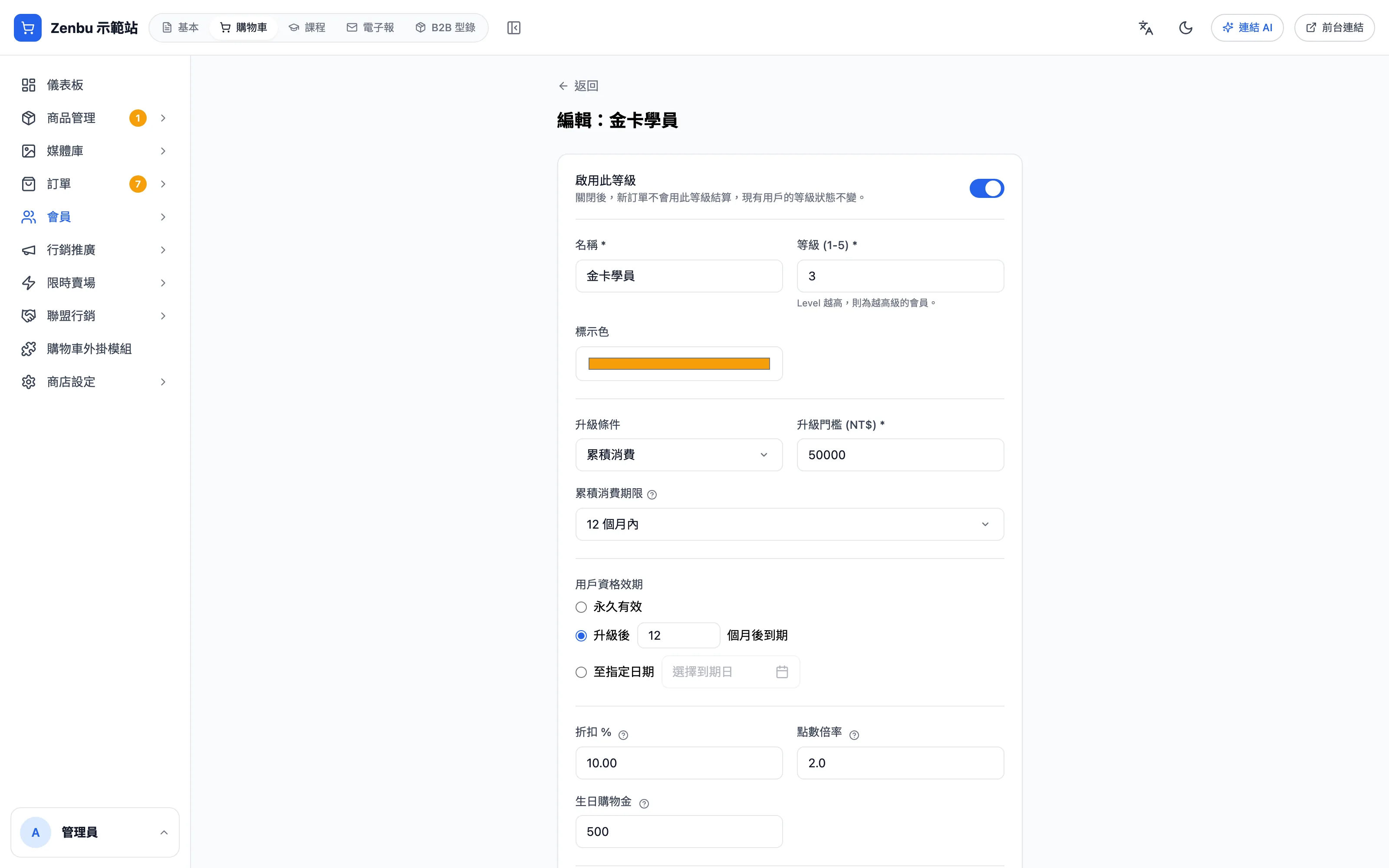Image resolution: width=1389 pixels, height=868 pixels.
Task: Select the 至指定日期 radio option
Action: tap(582, 672)
